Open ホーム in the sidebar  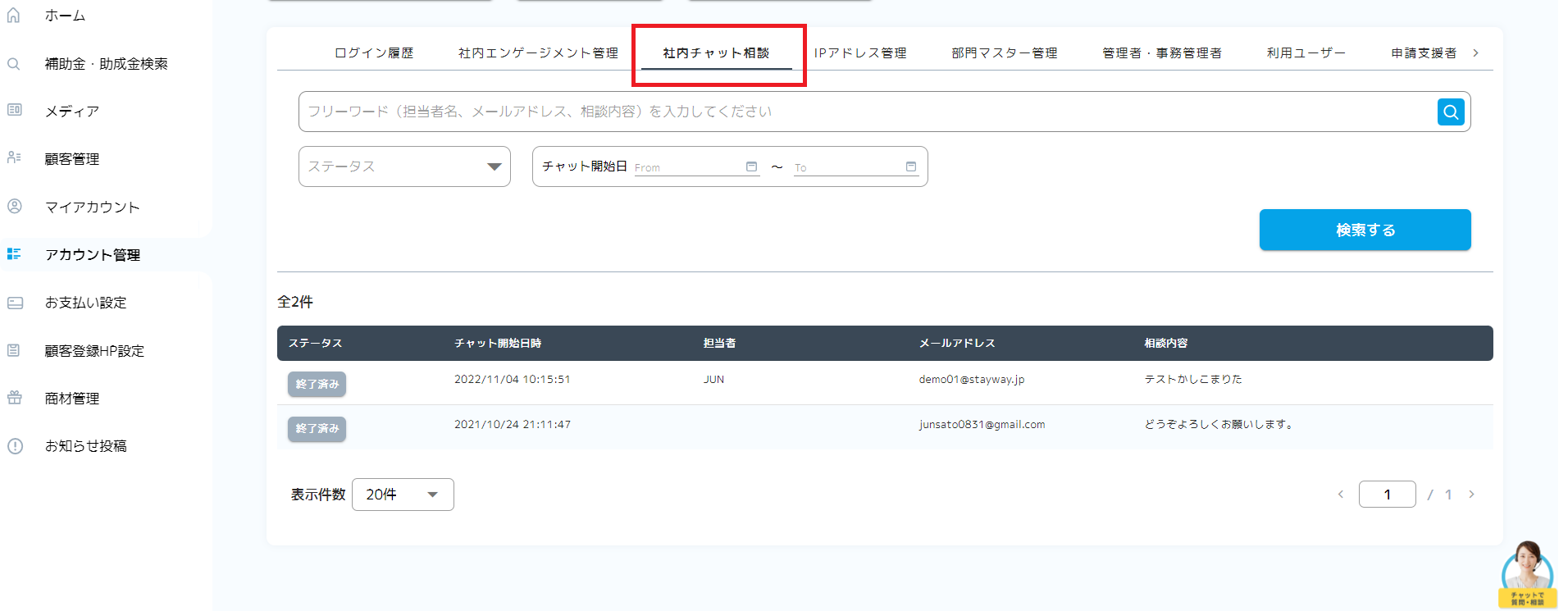66,16
